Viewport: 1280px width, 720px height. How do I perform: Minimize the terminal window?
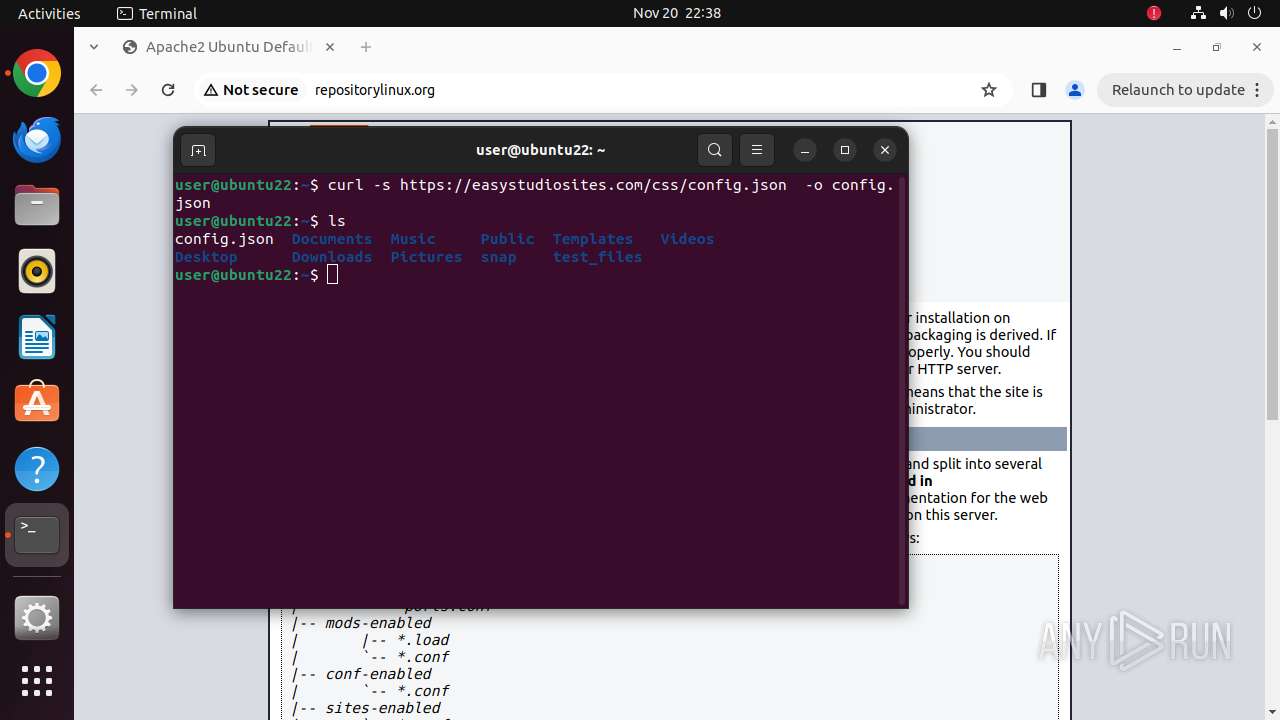(x=805, y=150)
